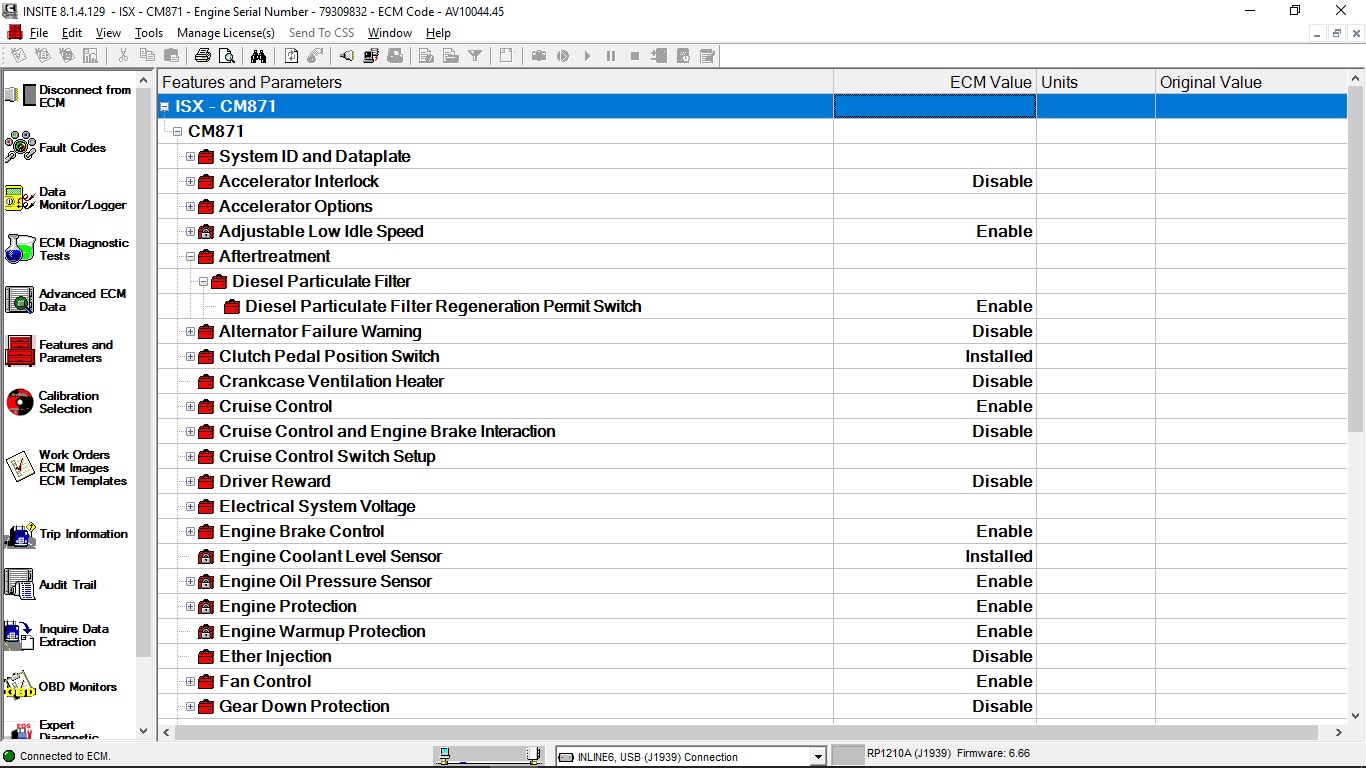Image resolution: width=1366 pixels, height=768 pixels.
Task: Open the Manage License(s) menu
Action: [226, 33]
